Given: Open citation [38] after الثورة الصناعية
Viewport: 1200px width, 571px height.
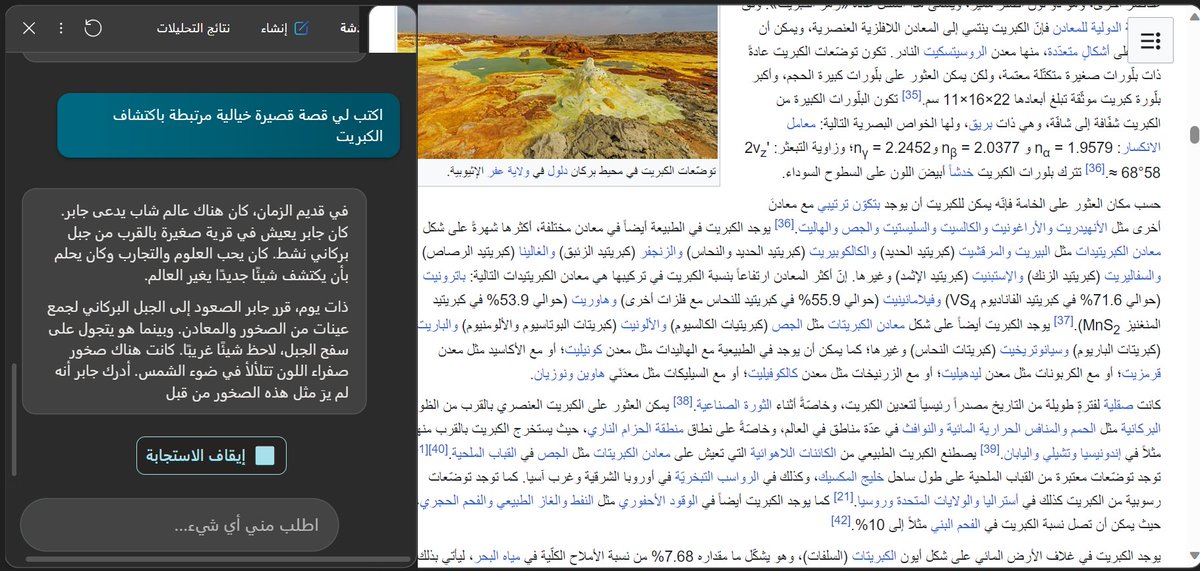Looking at the screenshot, I should pos(683,401).
